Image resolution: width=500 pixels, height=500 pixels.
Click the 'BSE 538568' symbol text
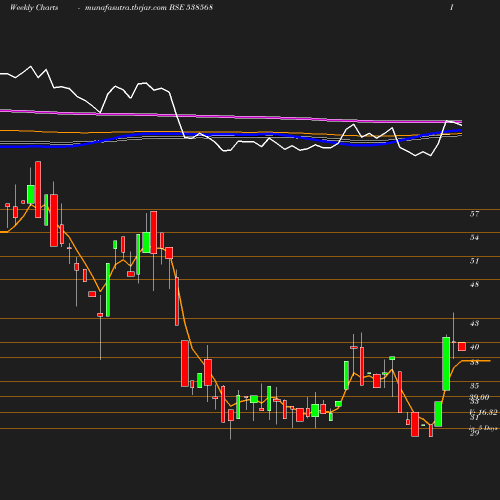pos(191,8)
